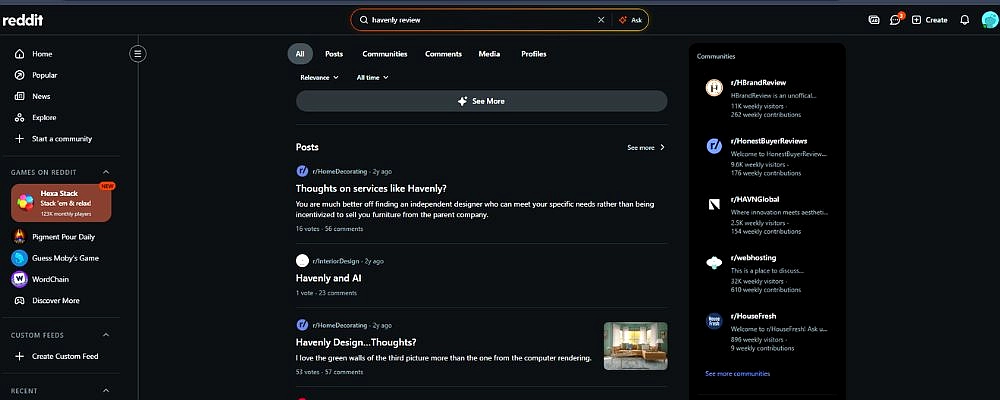Open the Reddit logo home link

(x=23, y=20)
